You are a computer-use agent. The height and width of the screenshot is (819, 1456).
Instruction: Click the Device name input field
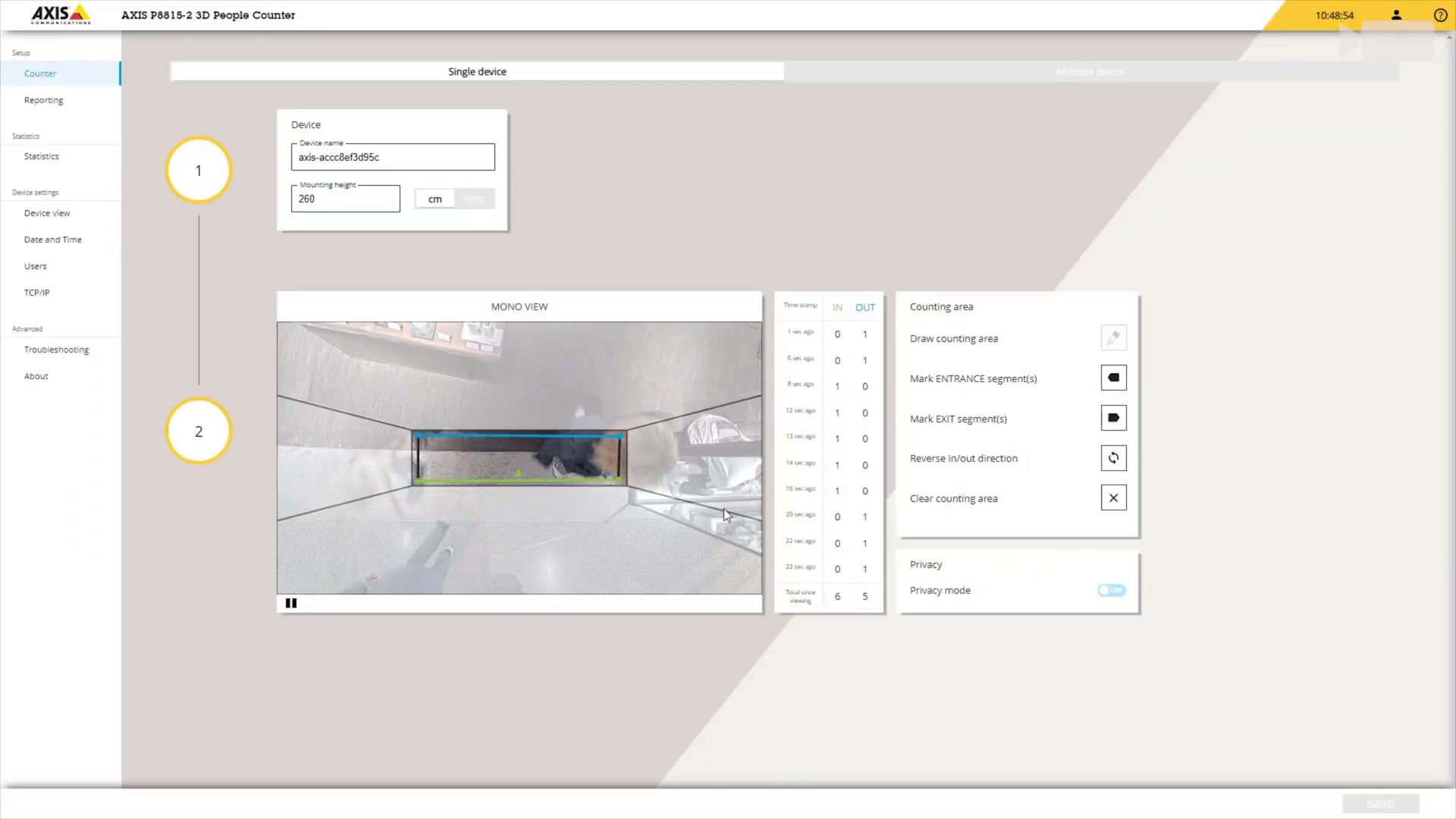393,158
